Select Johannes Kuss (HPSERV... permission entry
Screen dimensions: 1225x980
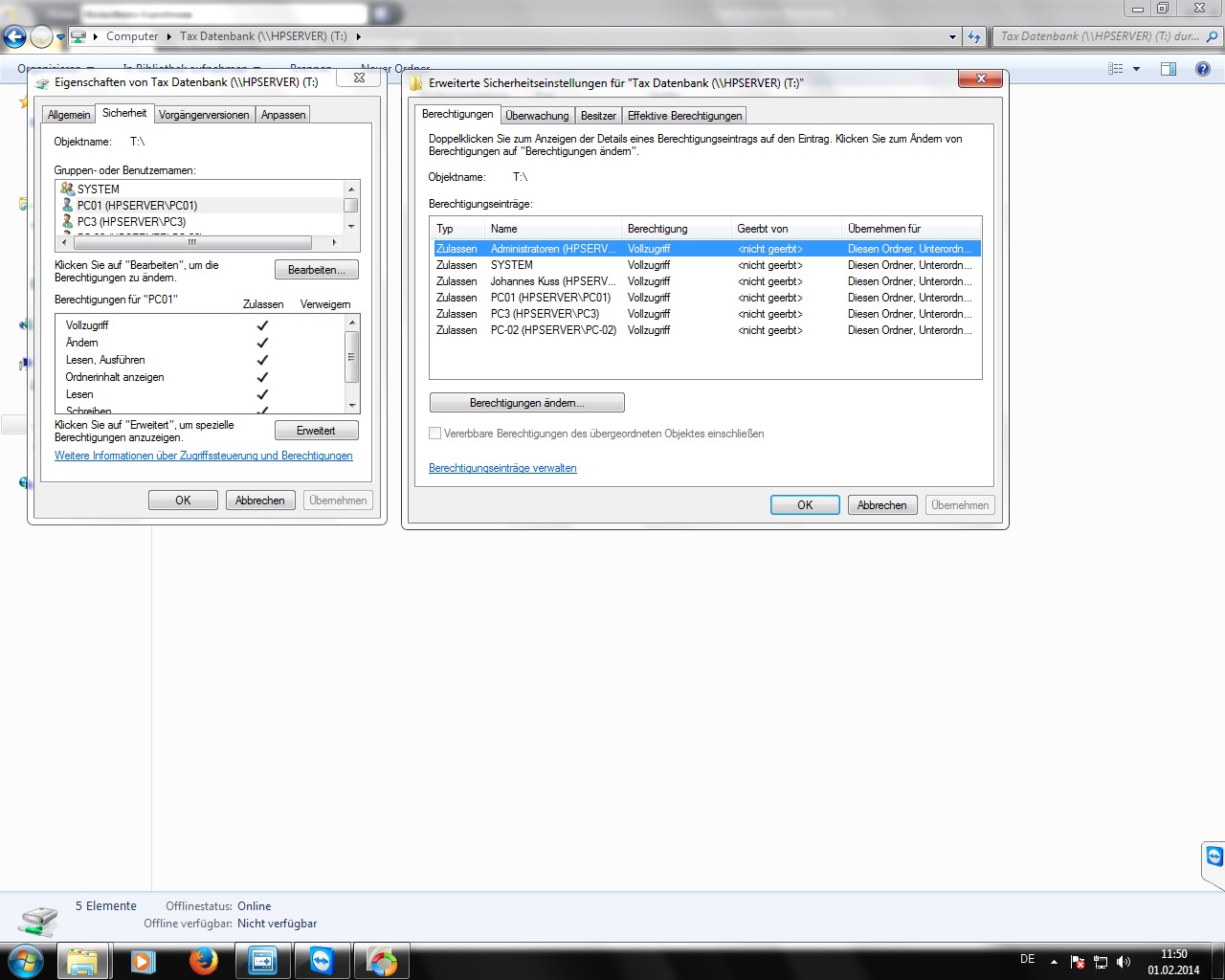click(x=706, y=281)
